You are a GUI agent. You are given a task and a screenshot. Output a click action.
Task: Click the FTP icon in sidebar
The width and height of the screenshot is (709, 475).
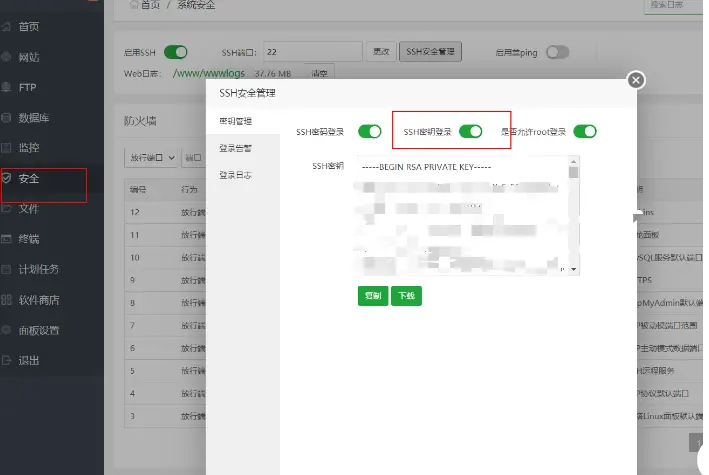pyautogui.click(x=6, y=87)
